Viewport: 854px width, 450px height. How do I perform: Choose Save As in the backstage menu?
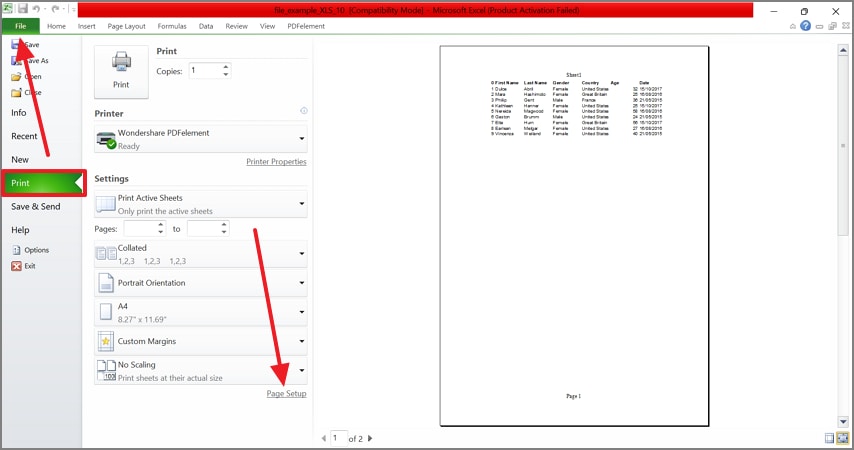click(30, 60)
